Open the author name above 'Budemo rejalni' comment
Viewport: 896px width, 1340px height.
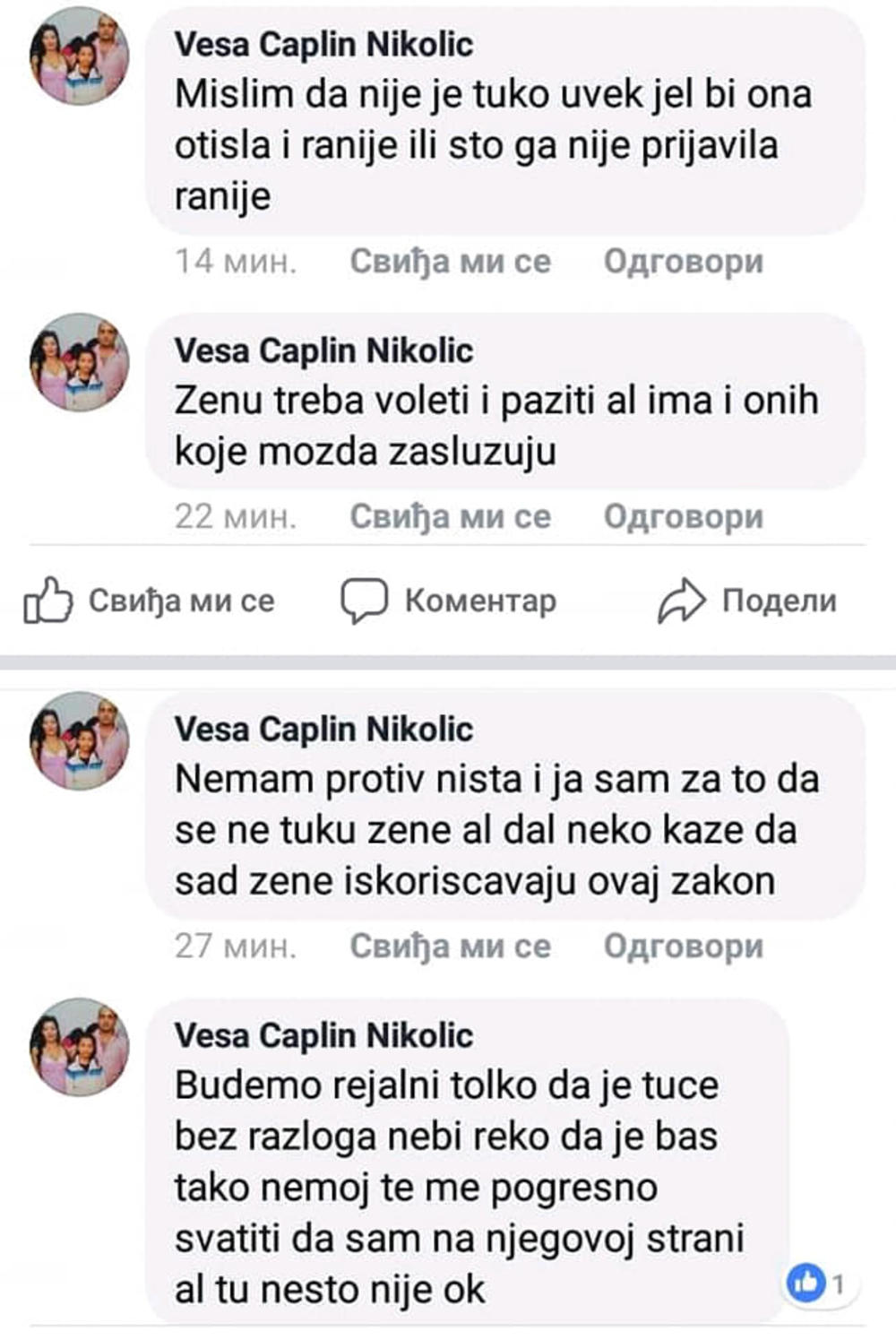click(x=323, y=1035)
